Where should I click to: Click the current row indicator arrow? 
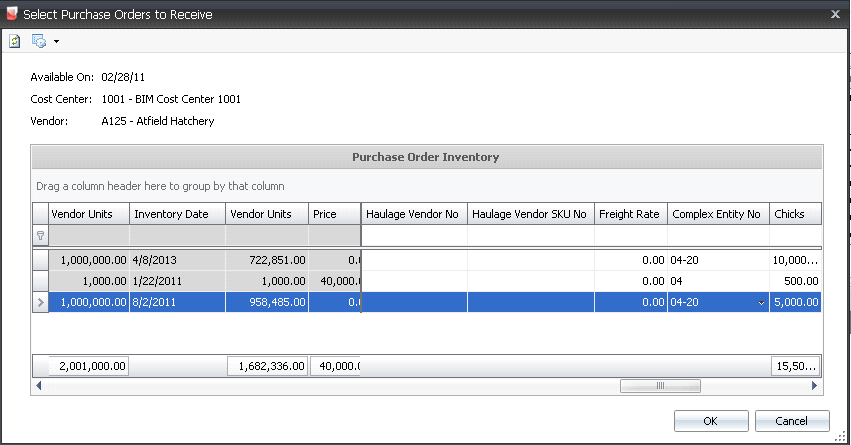[41, 302]
